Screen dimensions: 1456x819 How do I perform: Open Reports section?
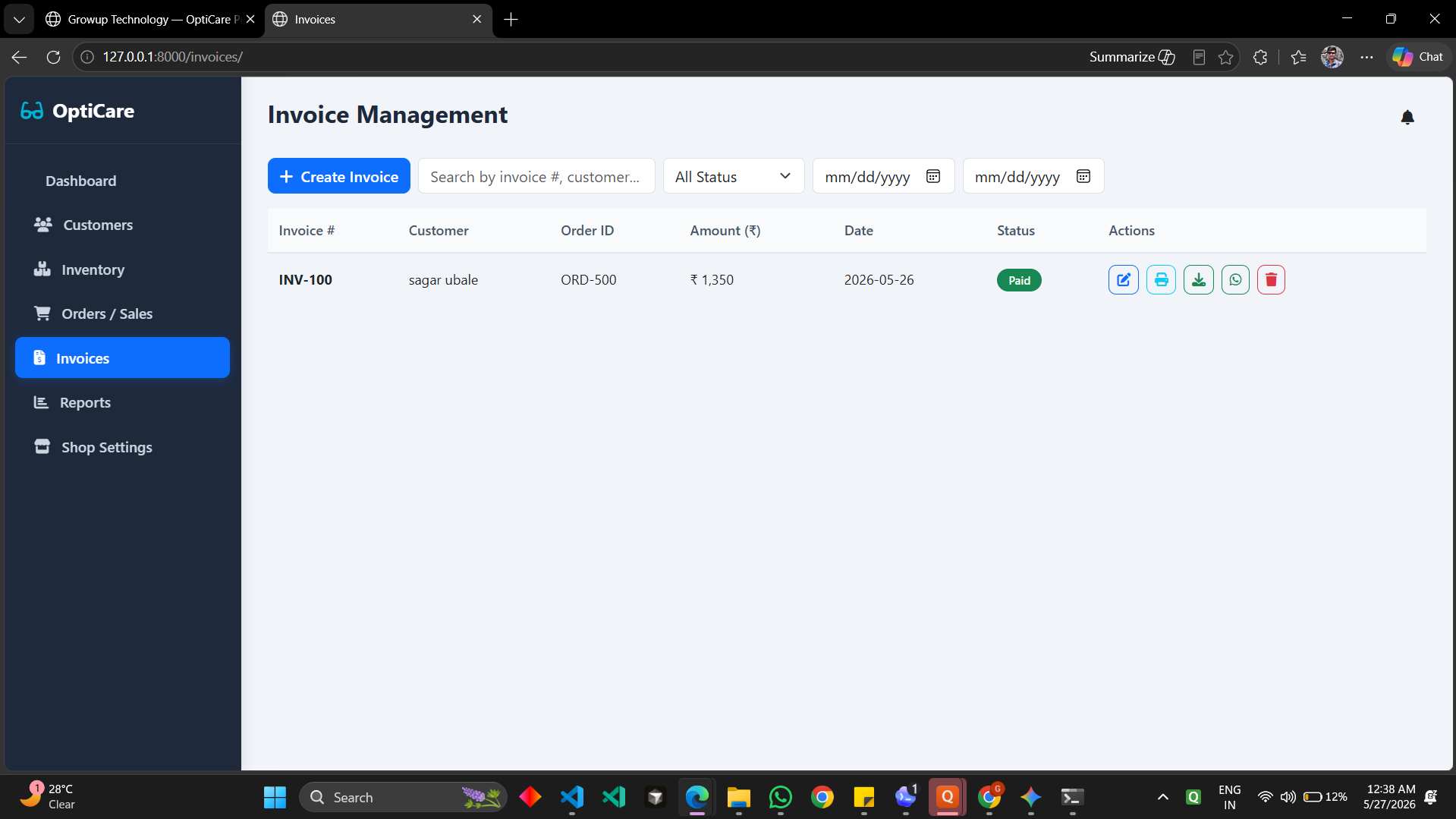[x=122, y=402]
